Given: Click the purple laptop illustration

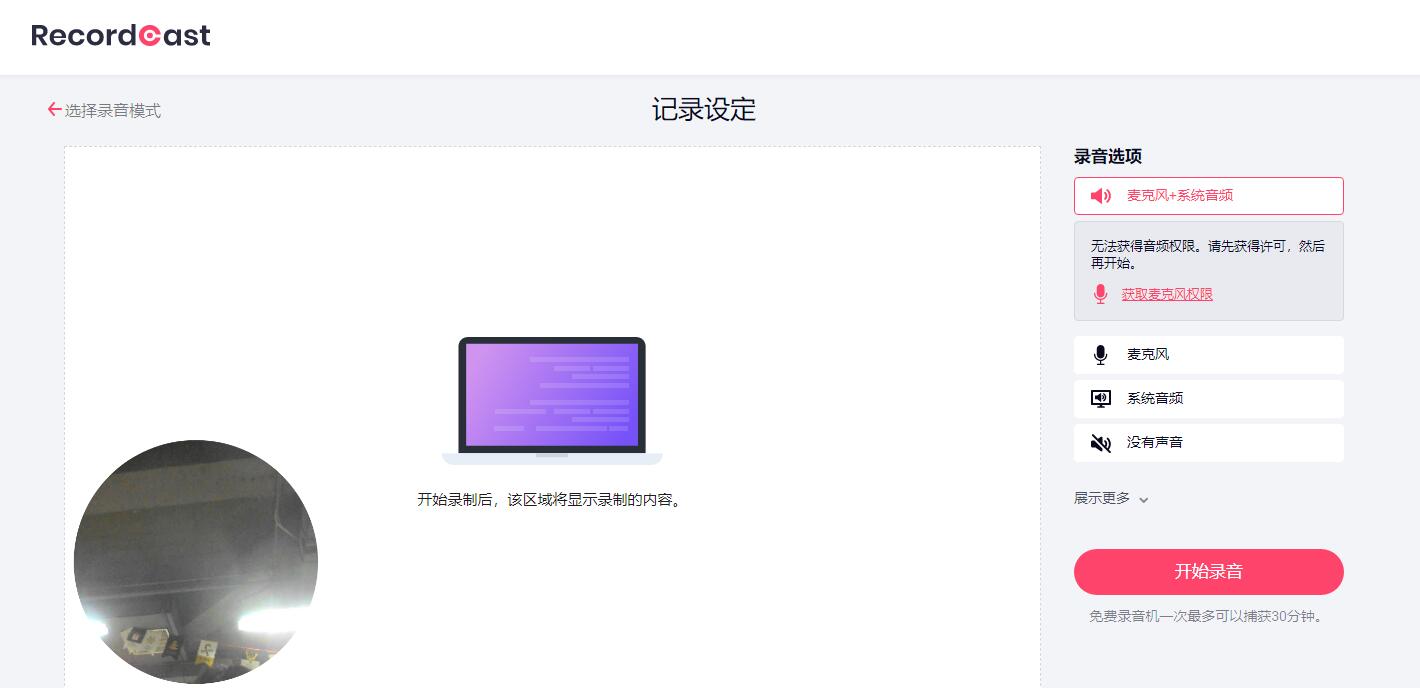Looking at the screenshot, I should (x=551, y=400).
